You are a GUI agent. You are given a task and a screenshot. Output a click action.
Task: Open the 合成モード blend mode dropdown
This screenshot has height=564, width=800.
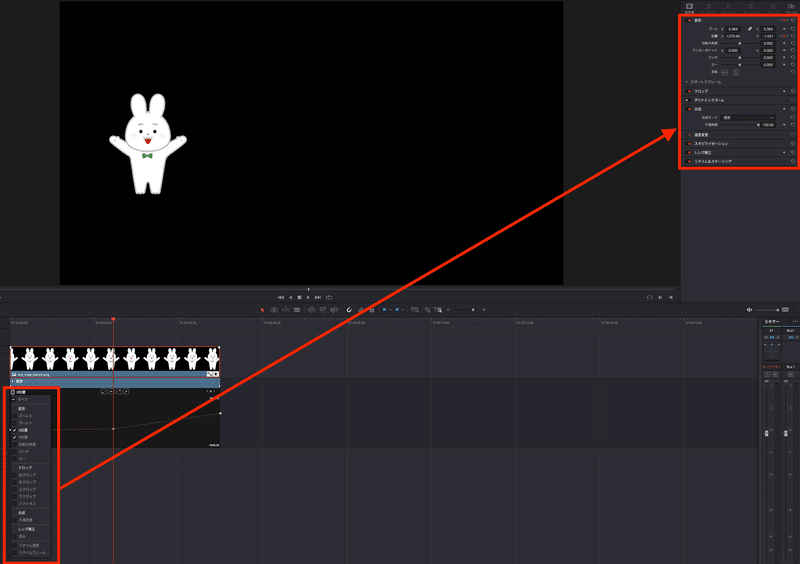pos(748,117)
